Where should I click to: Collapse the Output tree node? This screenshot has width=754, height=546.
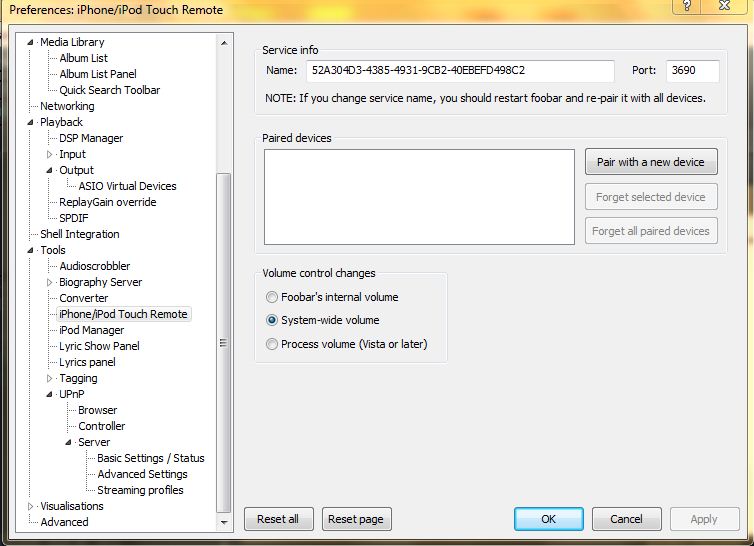click(50, 170)
